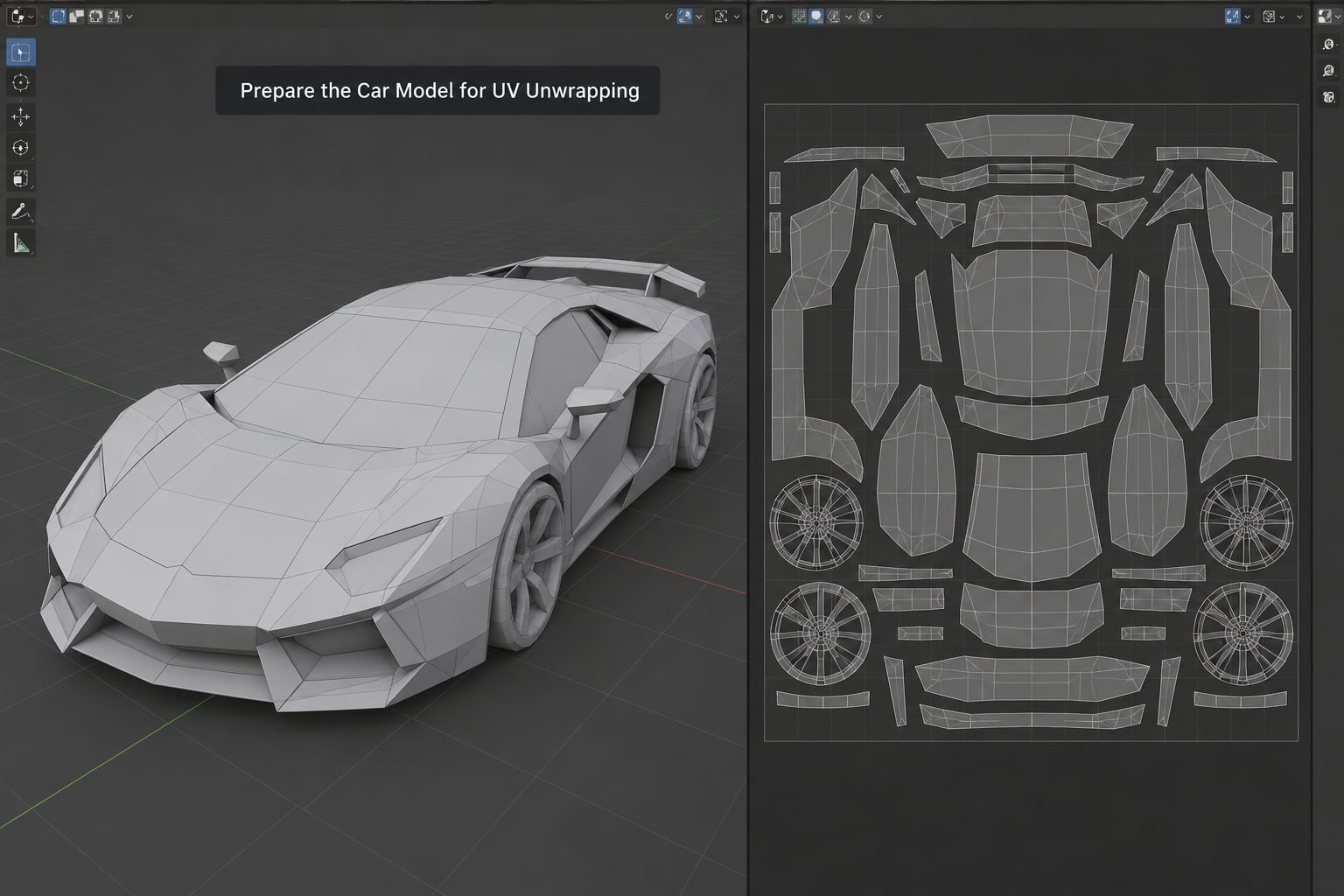This screenshot has width=1344, height=896.
Task: Open the UV pivot point icon
Action: [x=864, y=16]
